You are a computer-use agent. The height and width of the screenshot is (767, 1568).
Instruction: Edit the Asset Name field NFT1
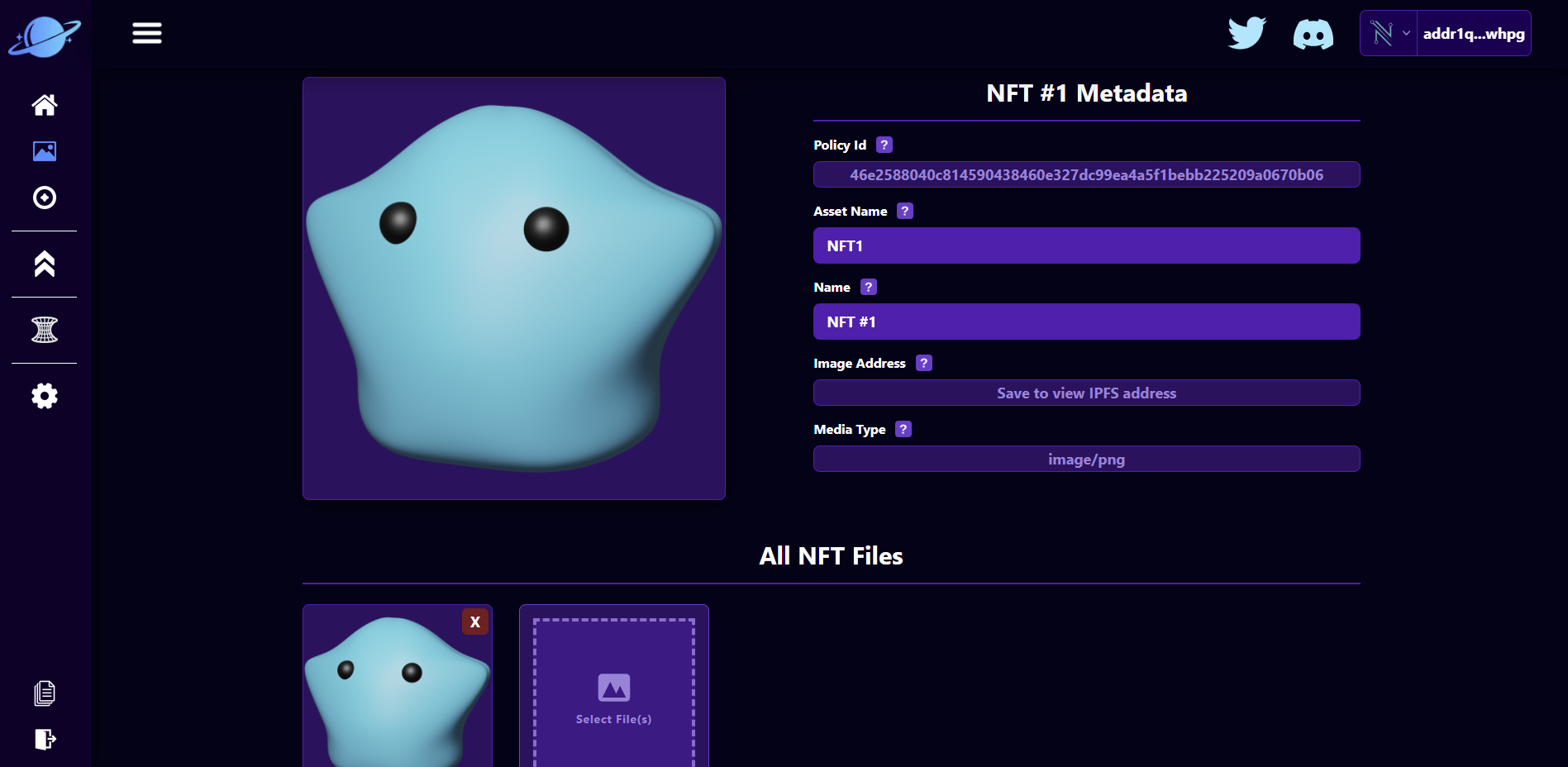1087,245
